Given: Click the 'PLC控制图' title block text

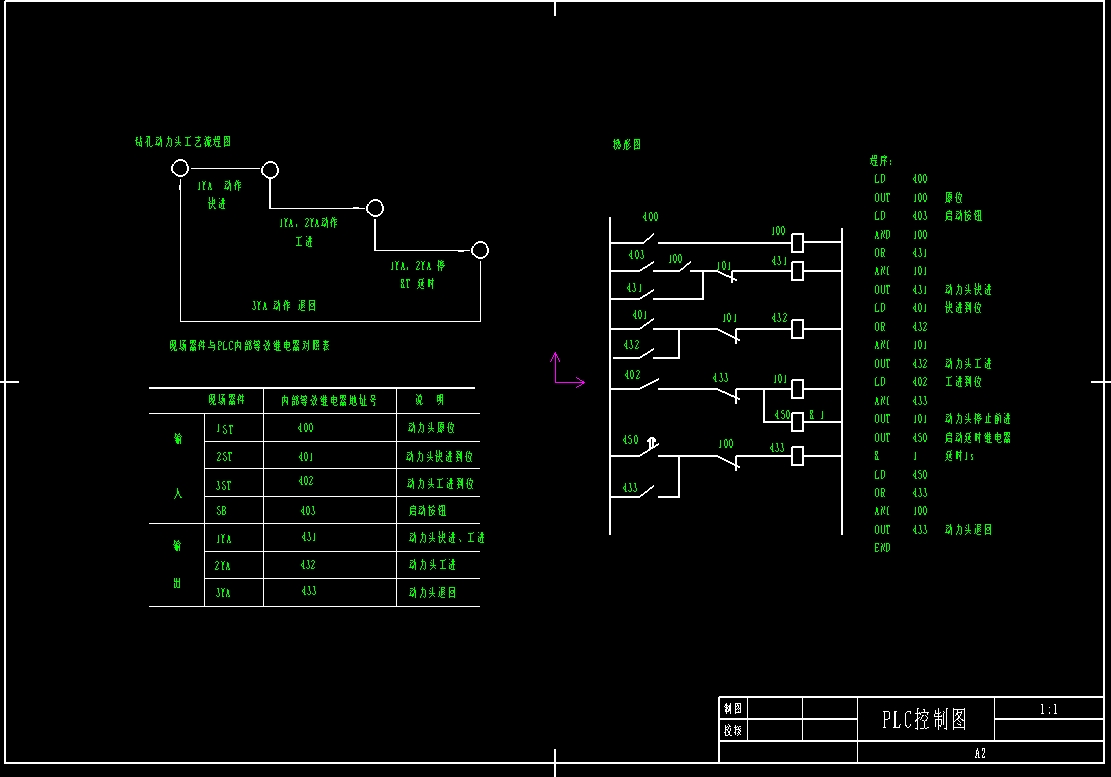Looking at the screenshot, I should (924, 720).
